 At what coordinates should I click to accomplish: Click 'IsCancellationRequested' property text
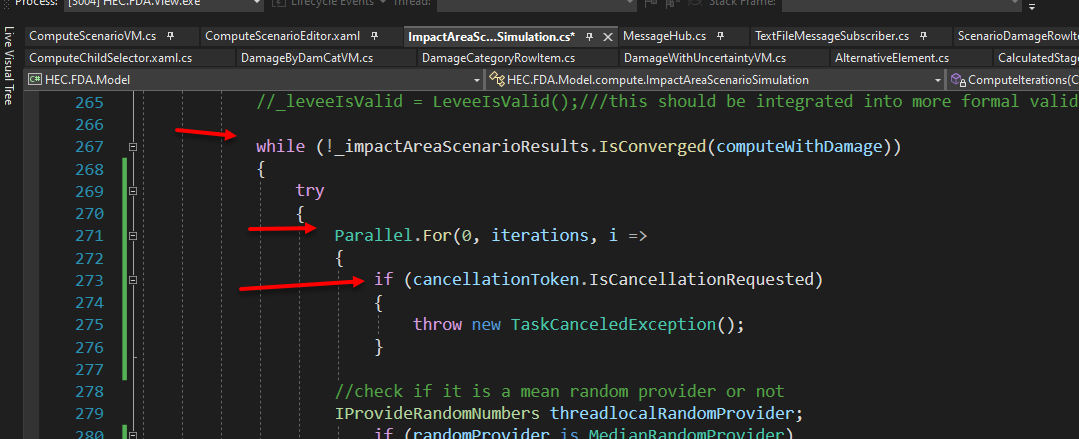[x=702, y=280]
